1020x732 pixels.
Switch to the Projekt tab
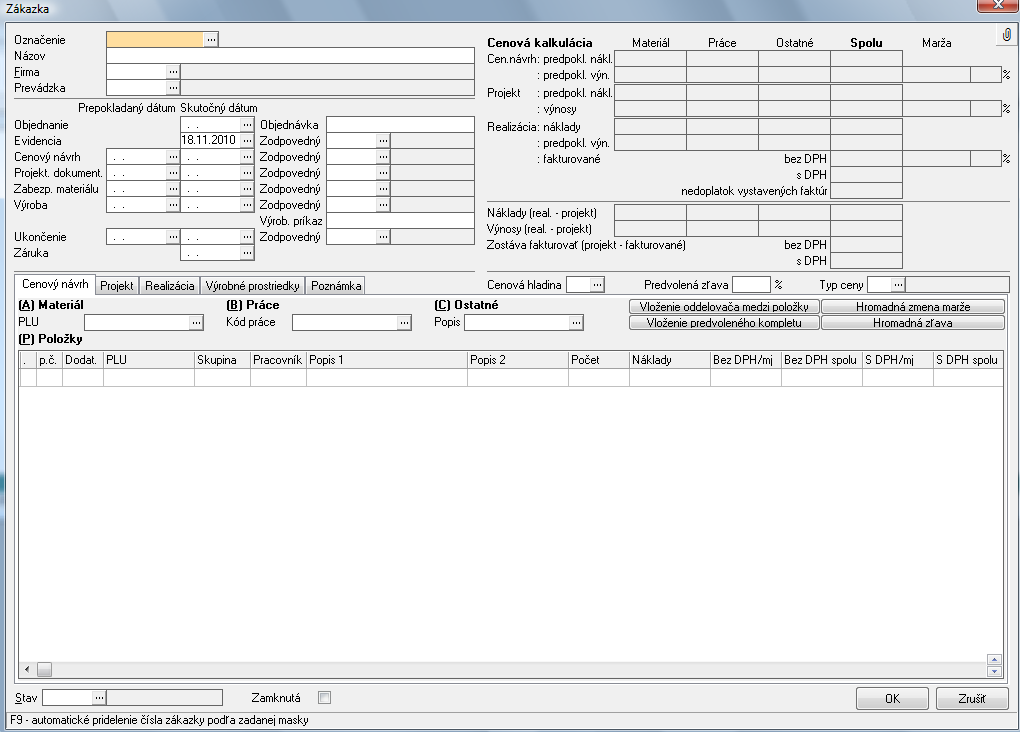(118, 286)
